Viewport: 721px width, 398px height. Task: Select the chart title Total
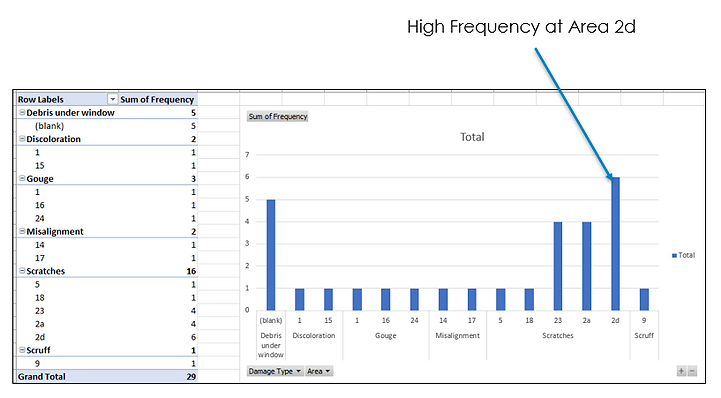(472, 137)
